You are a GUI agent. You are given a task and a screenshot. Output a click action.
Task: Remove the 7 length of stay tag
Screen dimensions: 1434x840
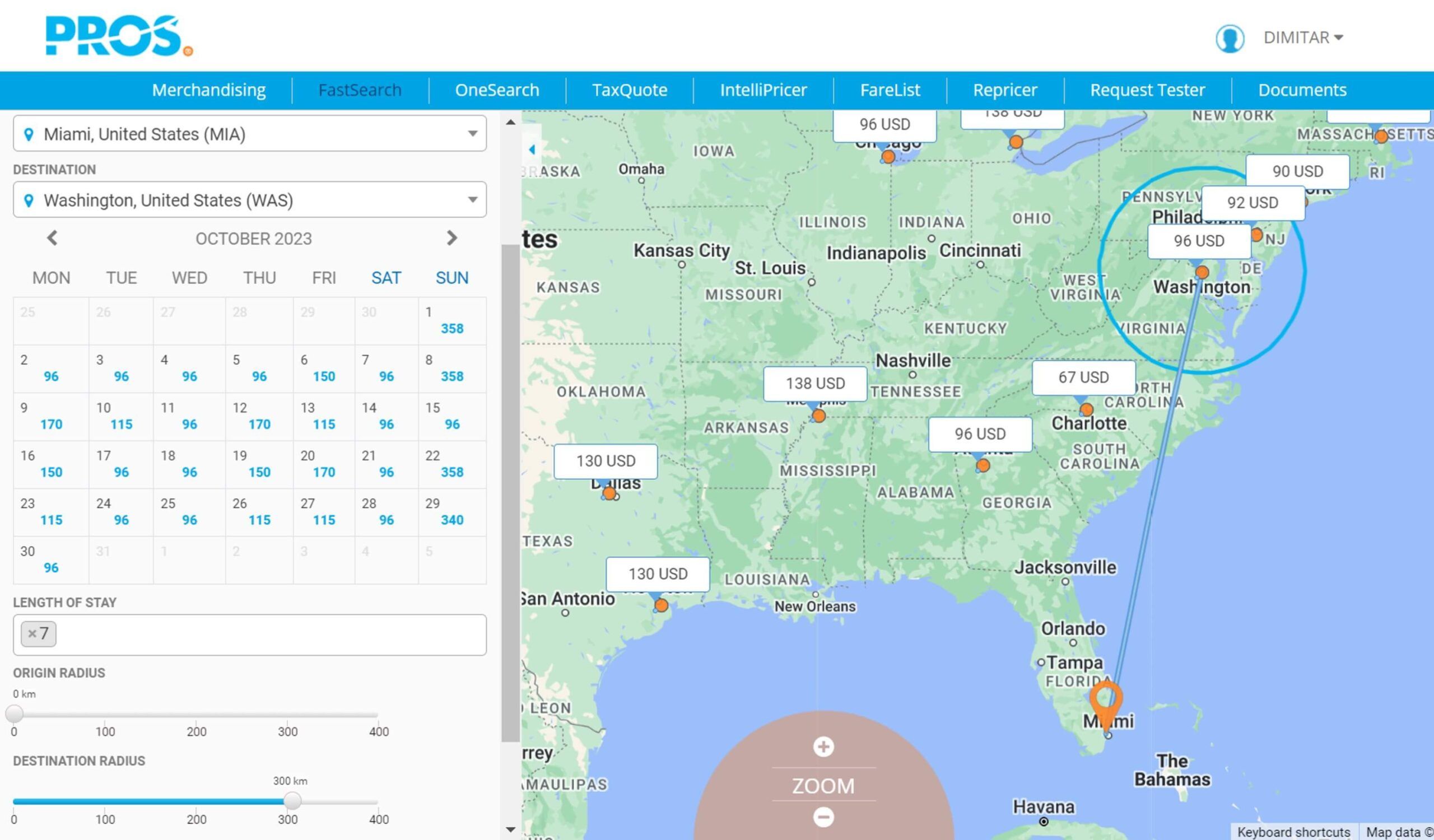[x=32, y=633]
